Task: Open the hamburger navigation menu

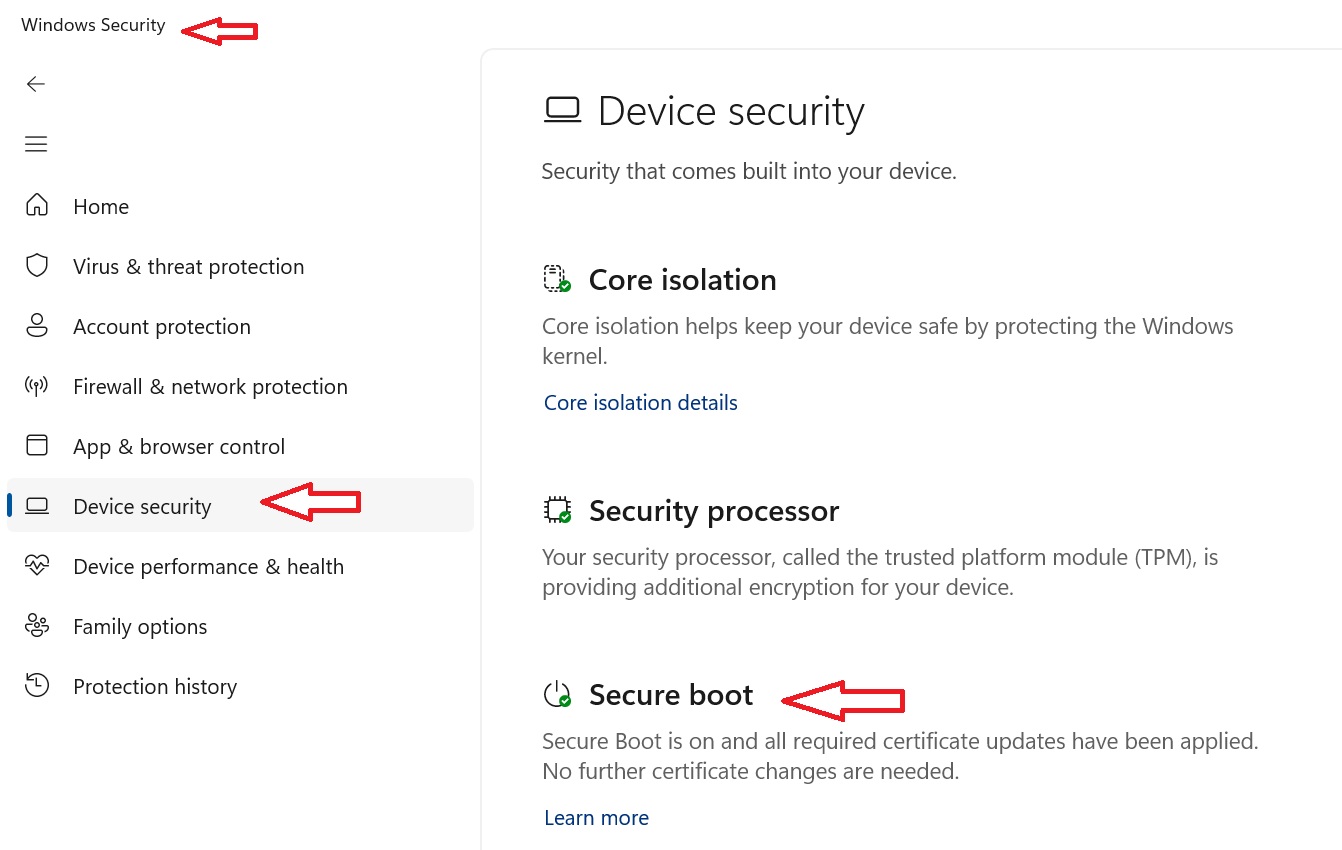Action: click(x=36, y=144)
